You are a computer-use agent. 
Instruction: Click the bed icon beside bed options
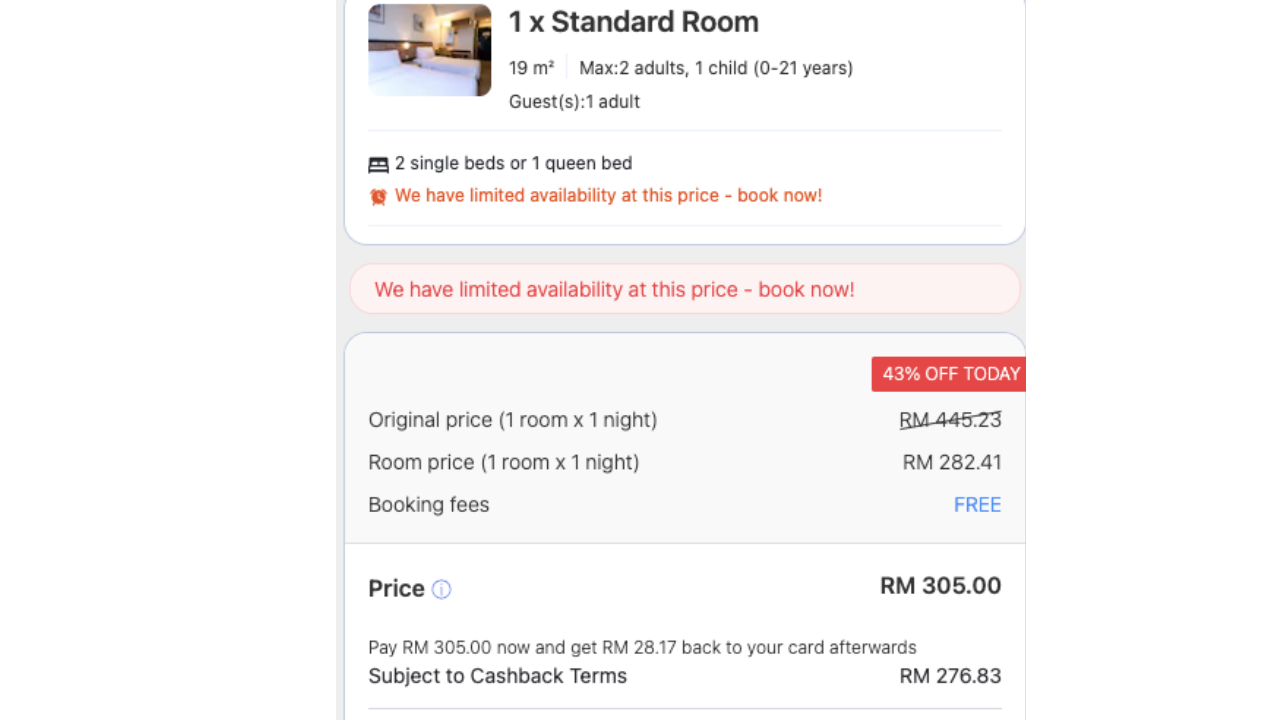click(x=378, y=164)
